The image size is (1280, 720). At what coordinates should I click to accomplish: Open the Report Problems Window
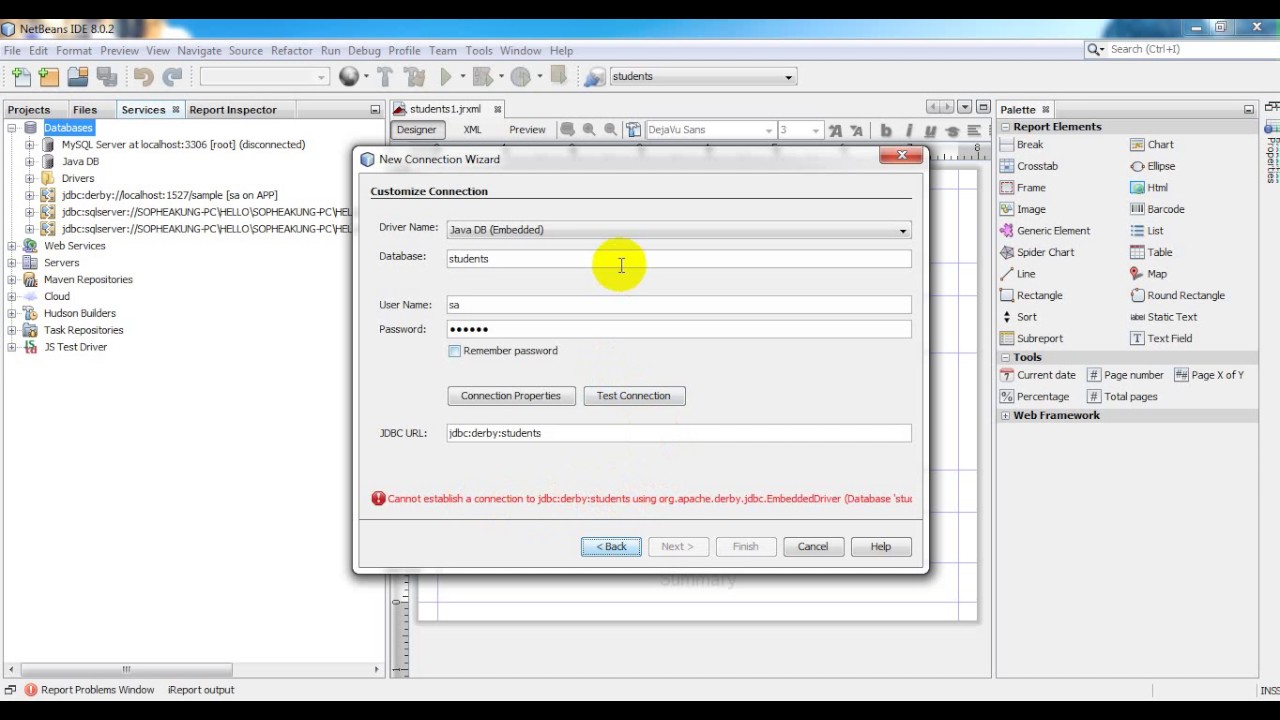(x=88, y=690)
